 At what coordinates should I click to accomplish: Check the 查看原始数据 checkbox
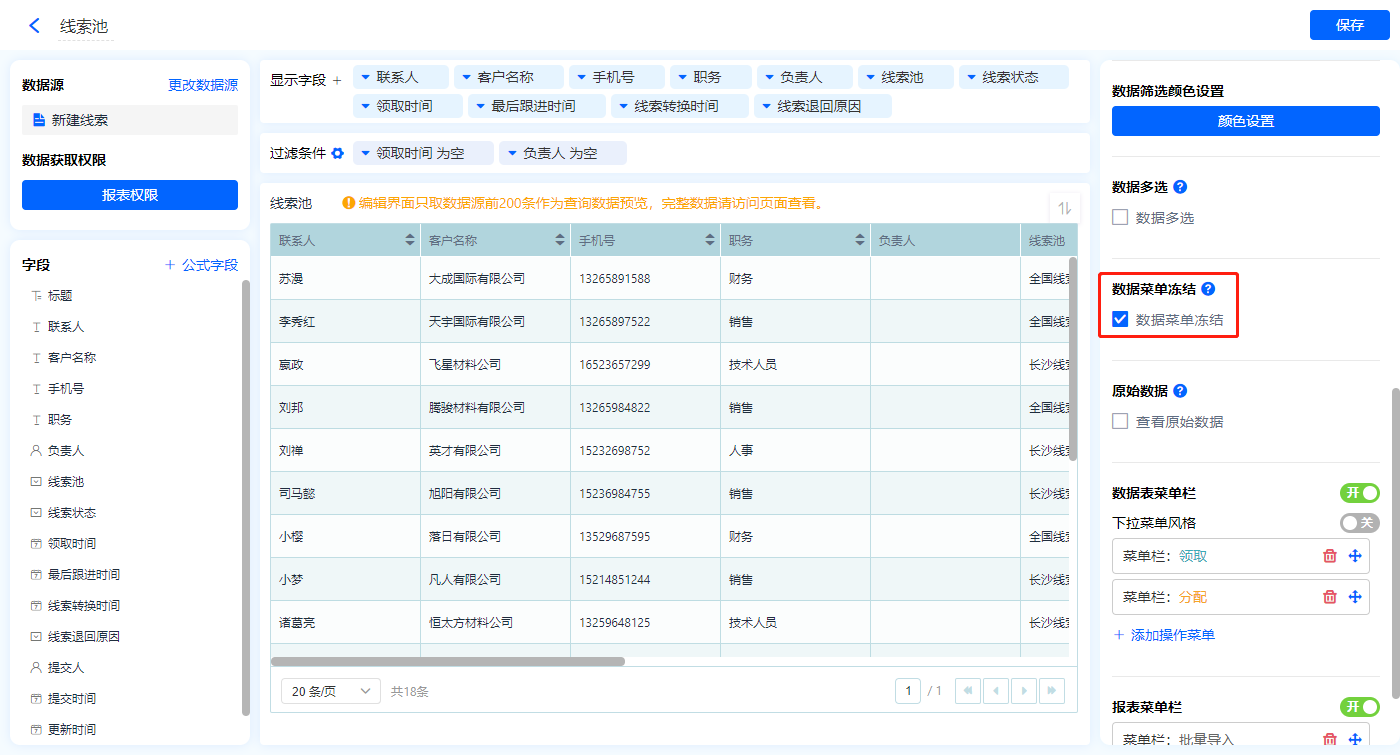[1121, 422]
